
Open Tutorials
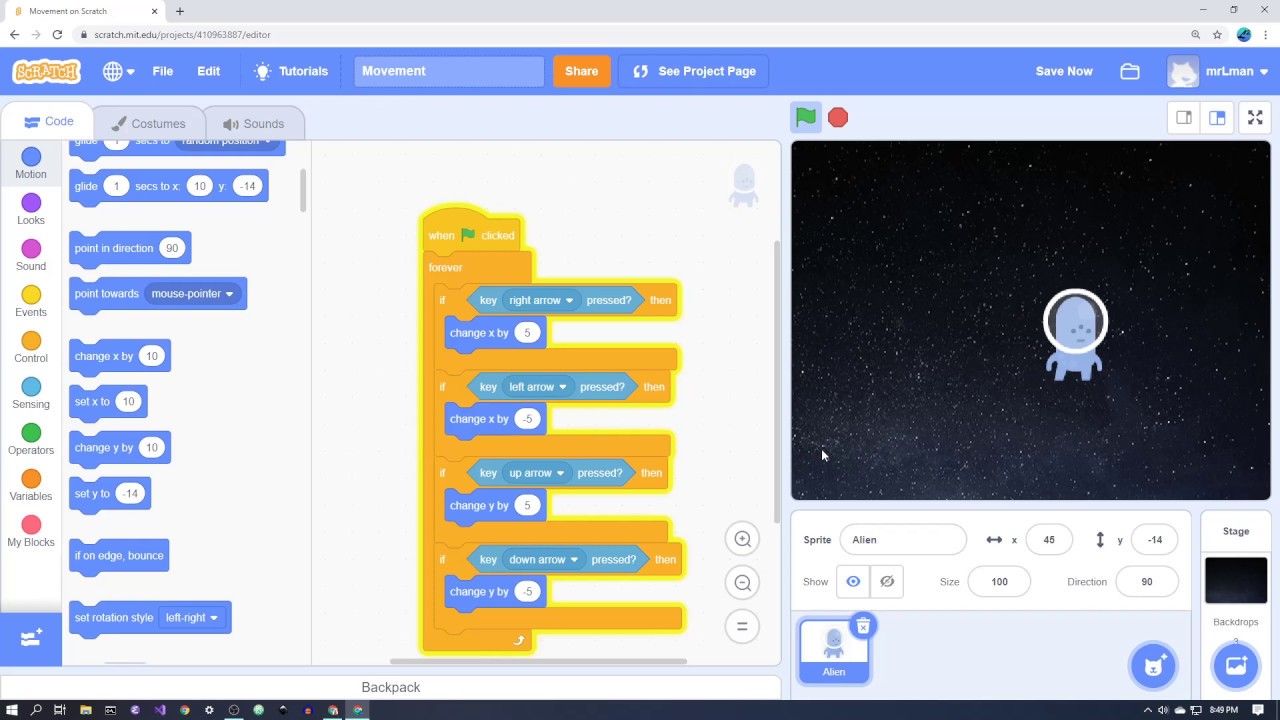click(x=291, y=71)
